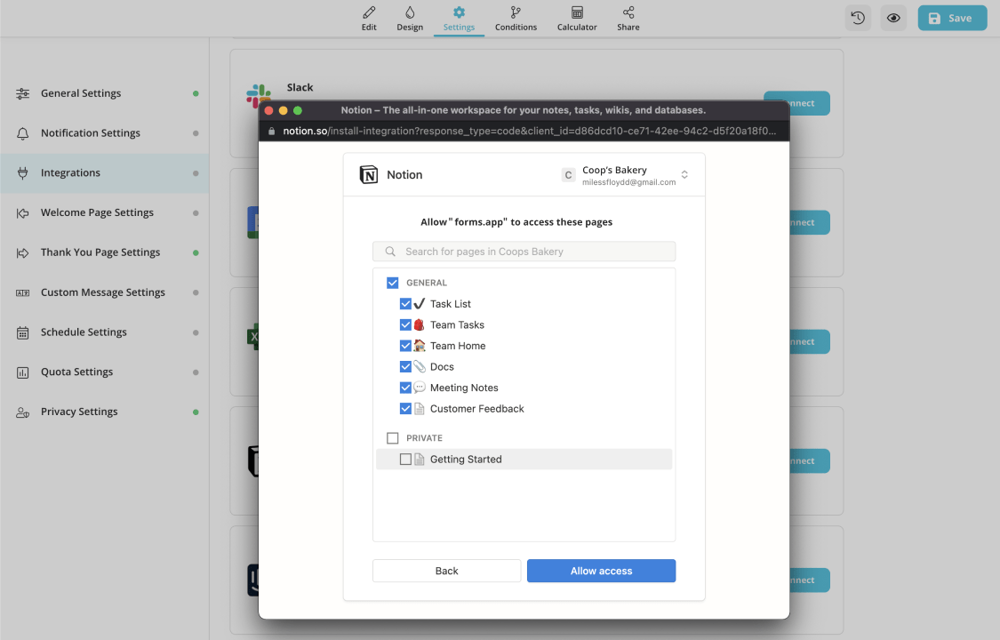
Task: Click the history clock icon in top bar
Action: (x=857, y=18)
